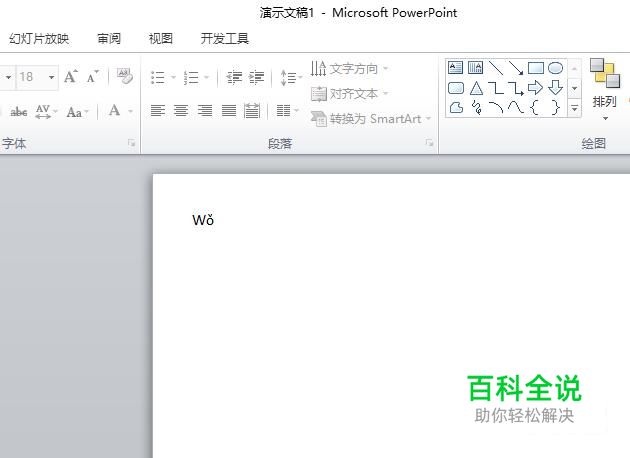Screen dimensions: 630x458
Task: Click the Wǒ text on the slide
Action: pos(203,220)
